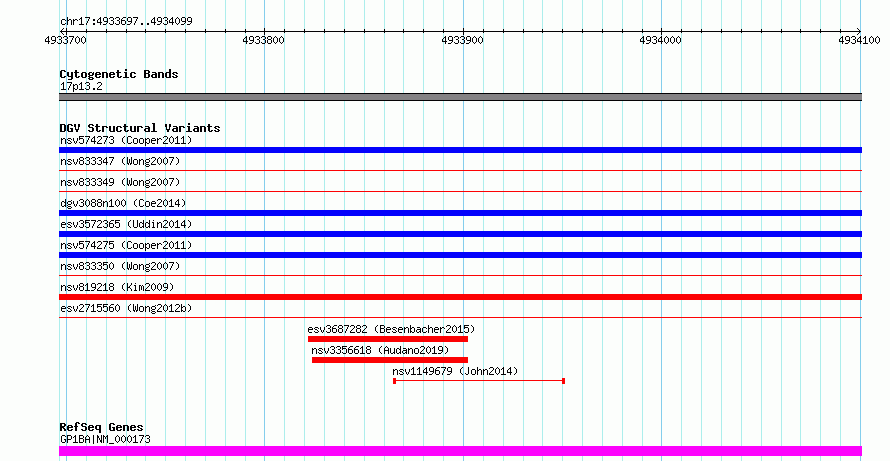Select the gray 17p13.2 cytogenetic band
Screen dimensions: 890x461
(x=460, y=97)
